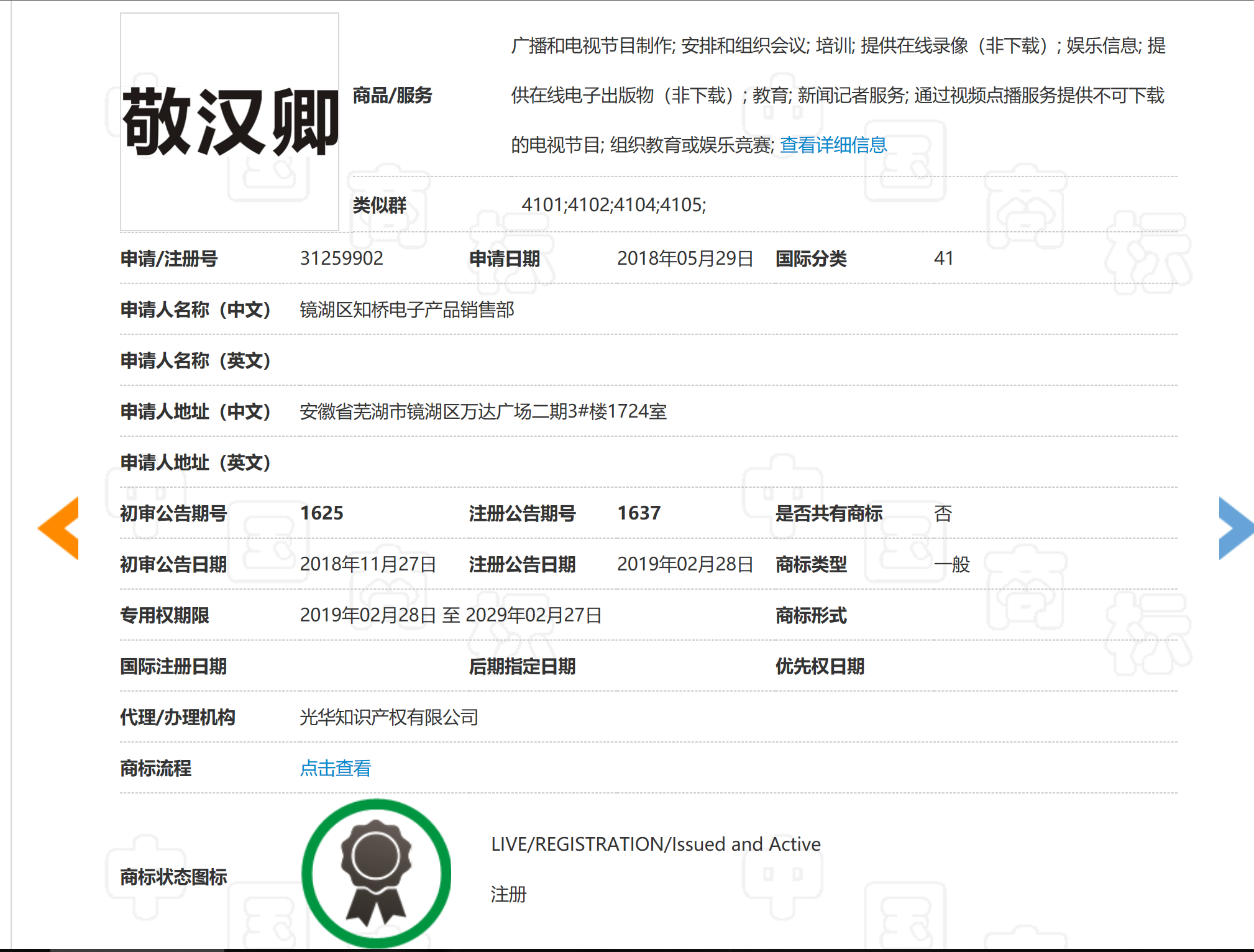
Task: Select the 注册 status text
Action: (508, 894)
